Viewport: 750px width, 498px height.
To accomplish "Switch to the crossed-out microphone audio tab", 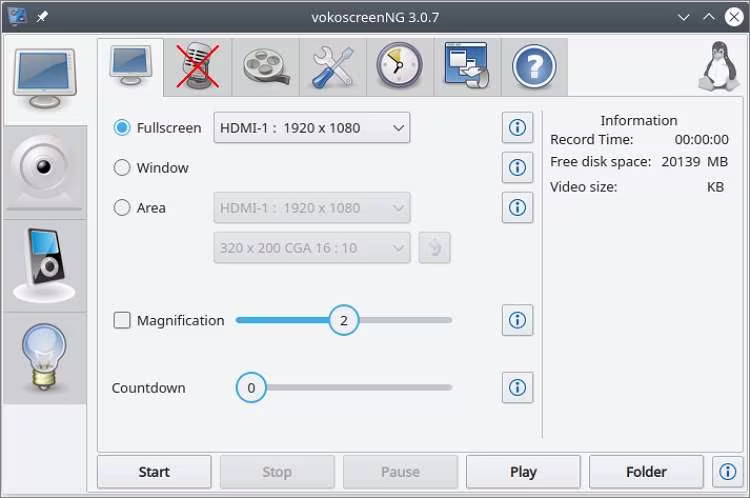I will point(198,67).
